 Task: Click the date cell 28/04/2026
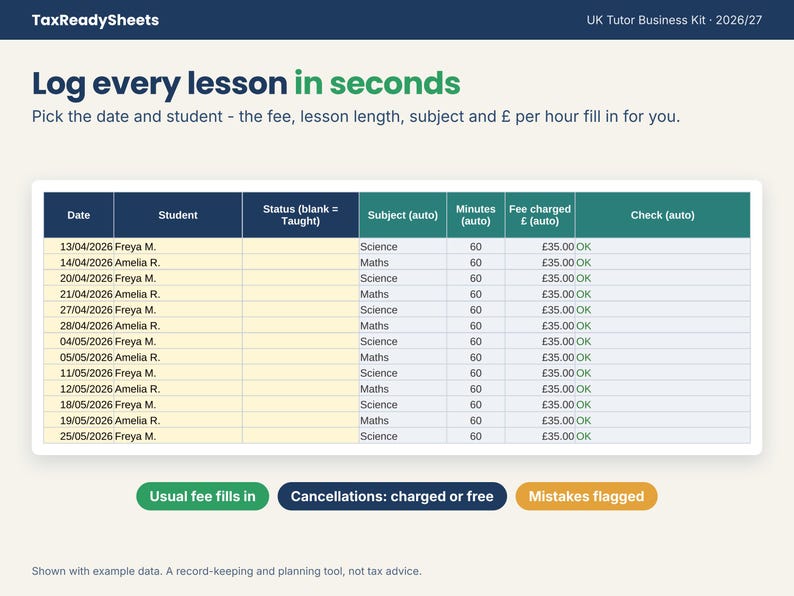(x=78, y=326)
